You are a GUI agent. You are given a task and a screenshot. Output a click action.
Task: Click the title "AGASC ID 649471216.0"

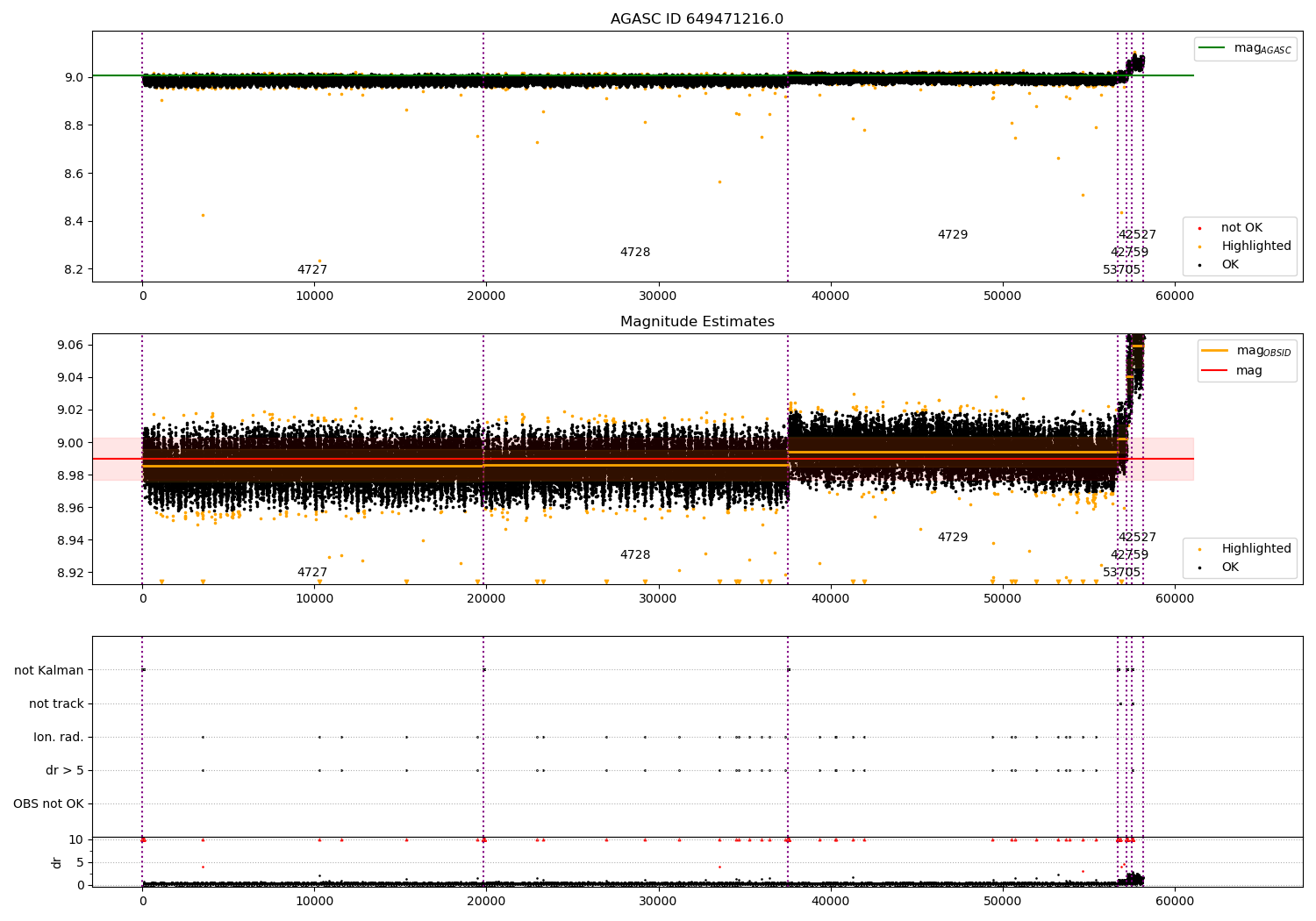[697, 19]
